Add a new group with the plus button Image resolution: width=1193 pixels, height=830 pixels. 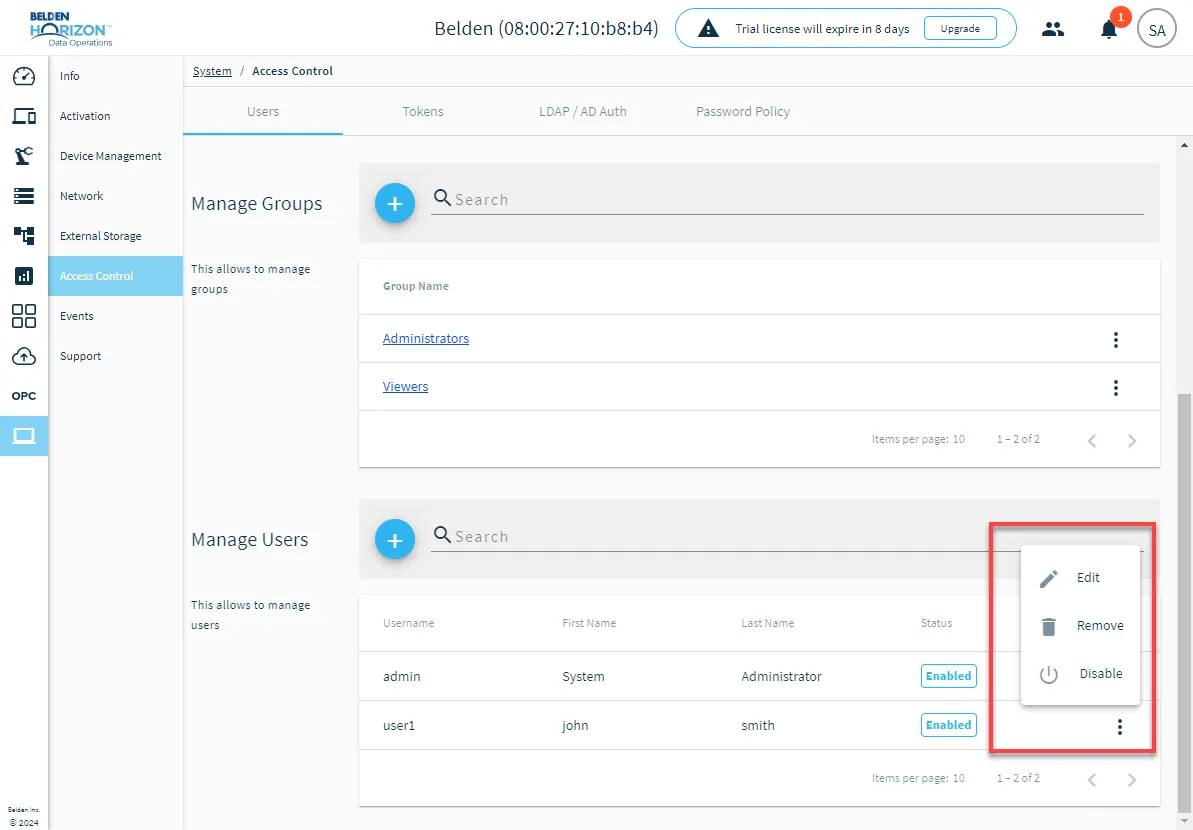395,203
